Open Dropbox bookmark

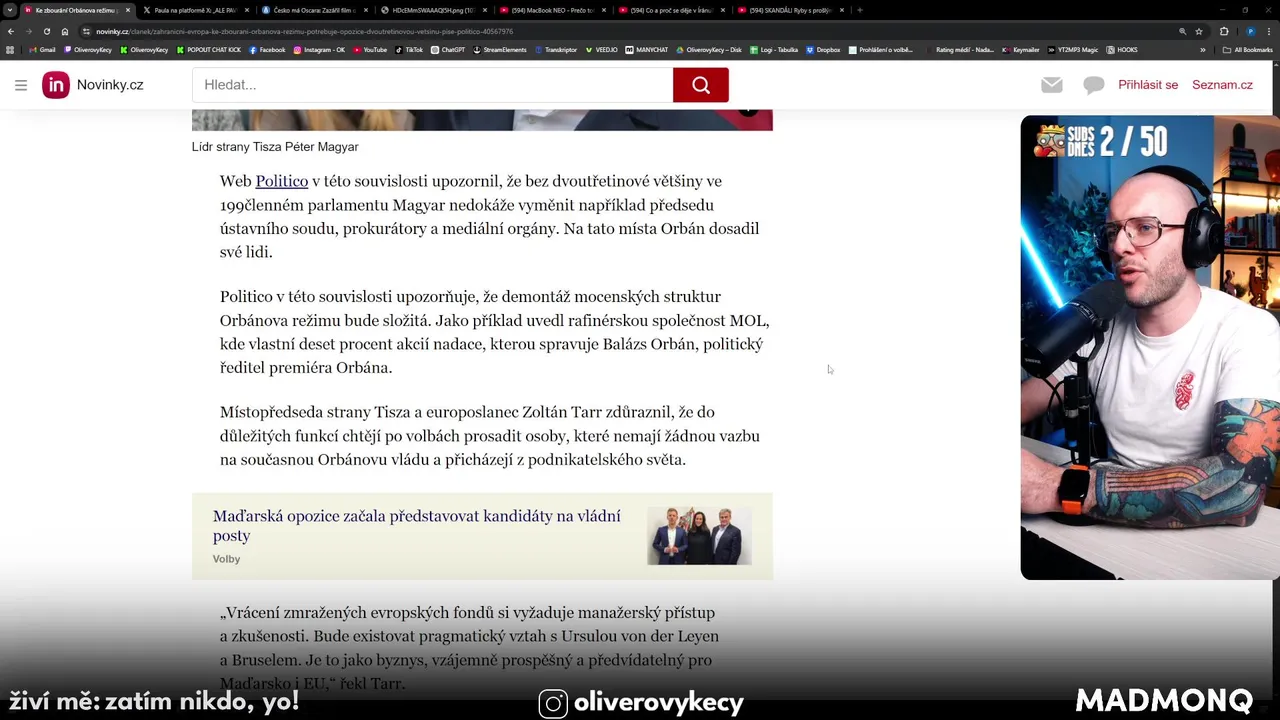[823, 49]
